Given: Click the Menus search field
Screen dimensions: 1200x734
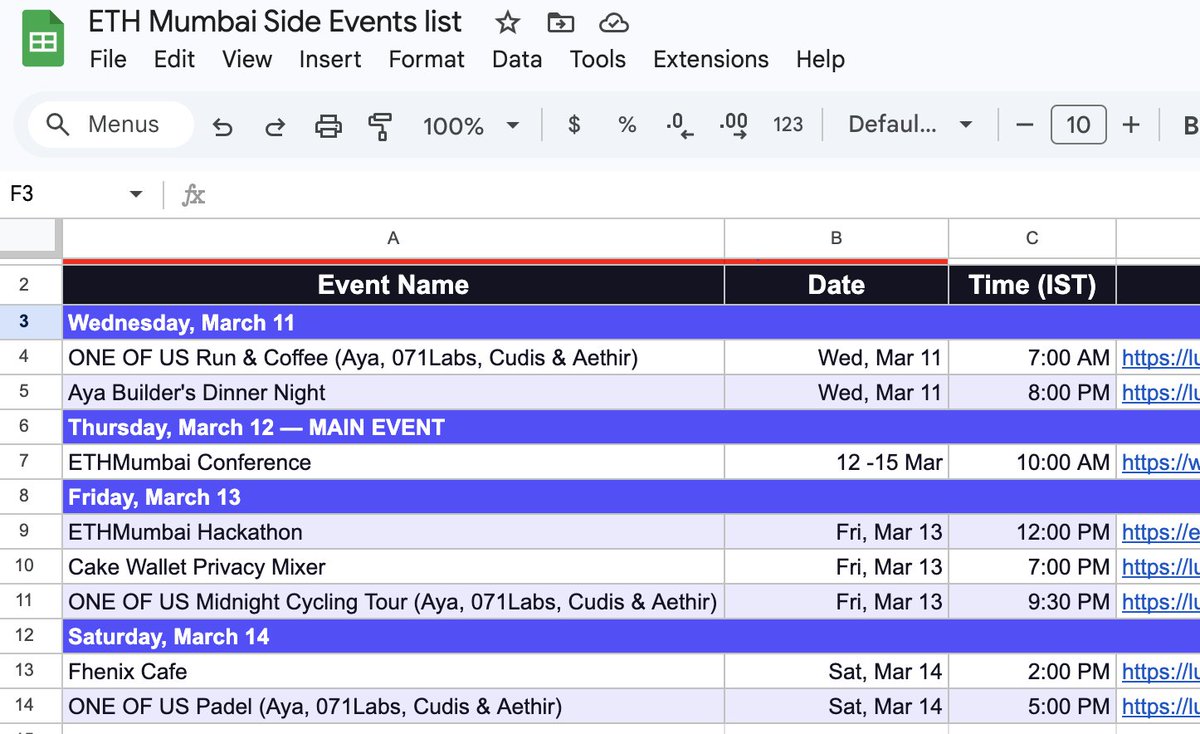Looking at the screenshot, I should click(111, 125).
